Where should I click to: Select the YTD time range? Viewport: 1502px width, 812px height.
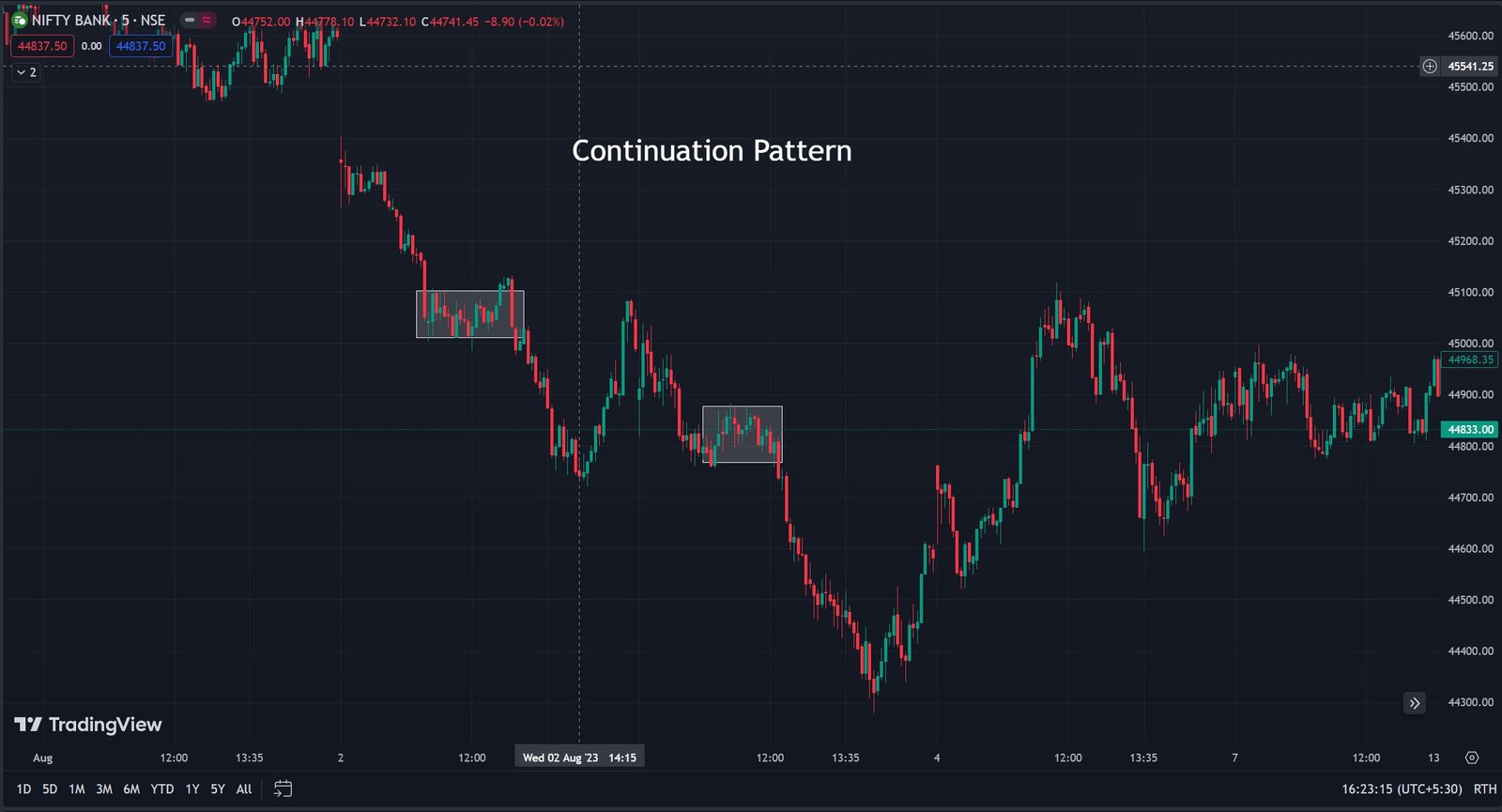coord(162,789)
